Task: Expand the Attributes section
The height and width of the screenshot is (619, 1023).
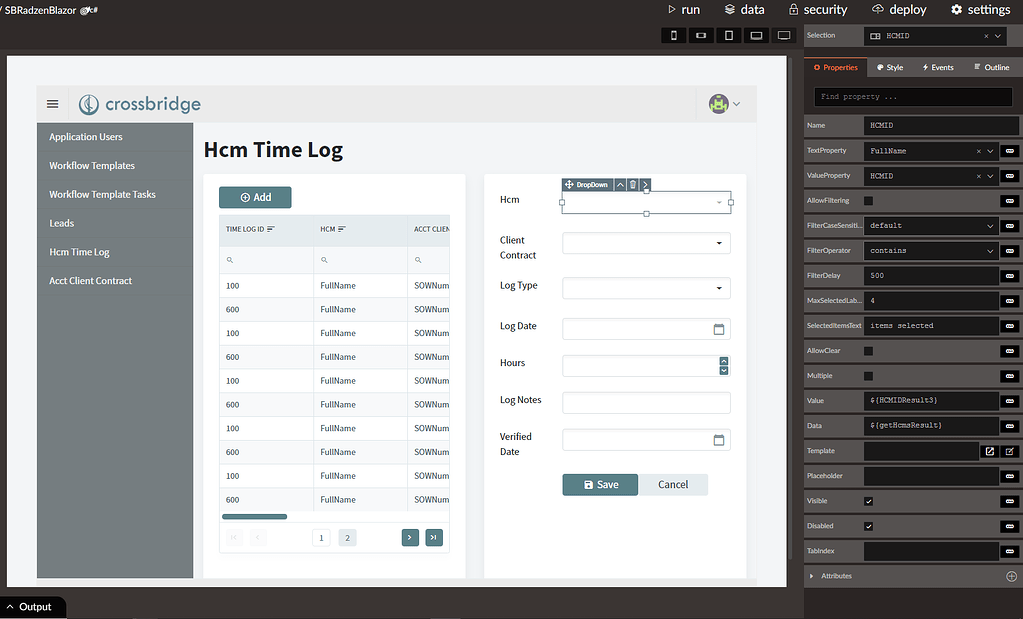Action: tap(812, 576)
